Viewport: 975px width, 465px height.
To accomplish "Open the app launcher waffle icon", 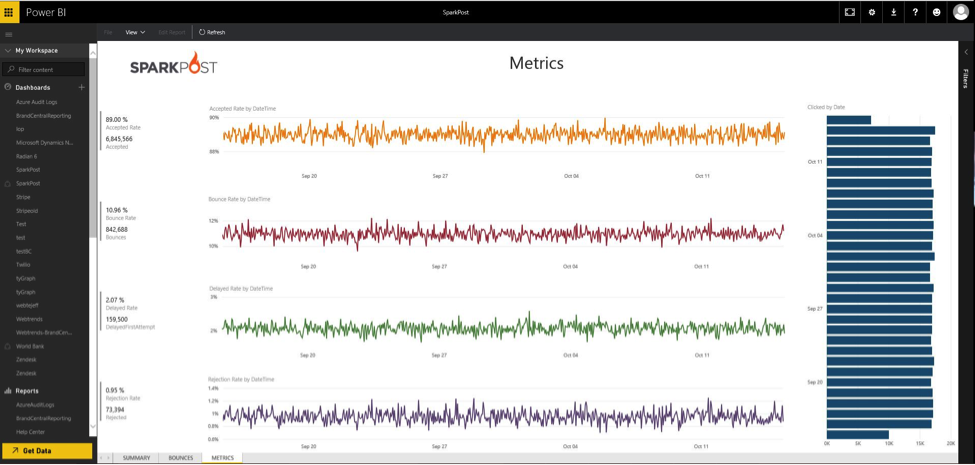I will coord(9,12).
